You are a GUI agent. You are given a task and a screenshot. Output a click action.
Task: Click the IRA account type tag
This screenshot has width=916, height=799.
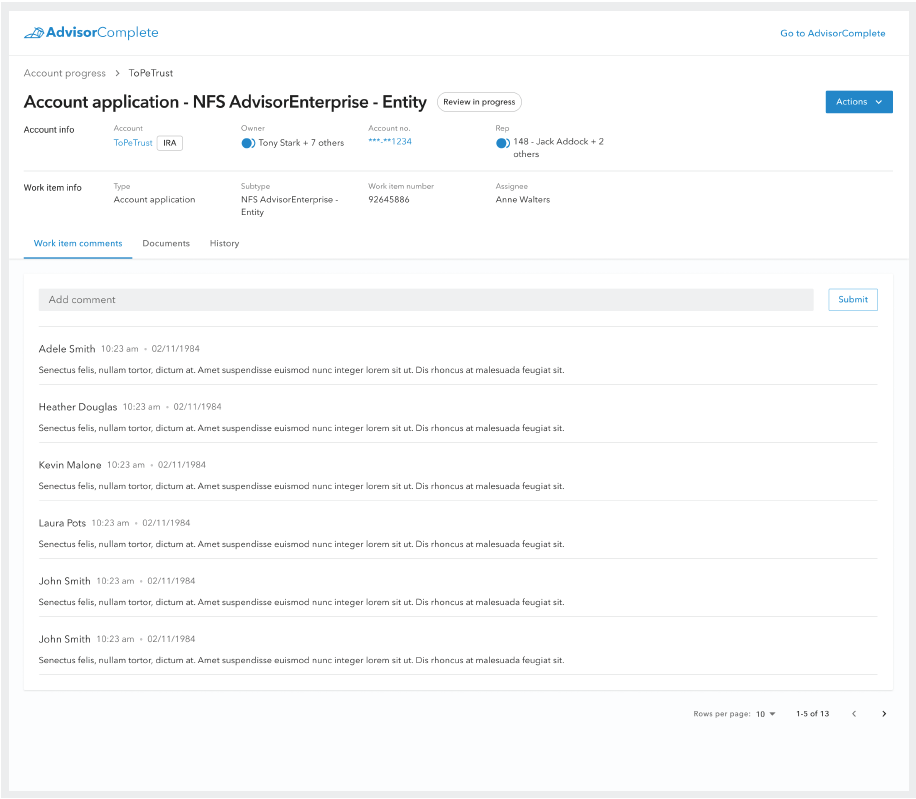(170, 143)
